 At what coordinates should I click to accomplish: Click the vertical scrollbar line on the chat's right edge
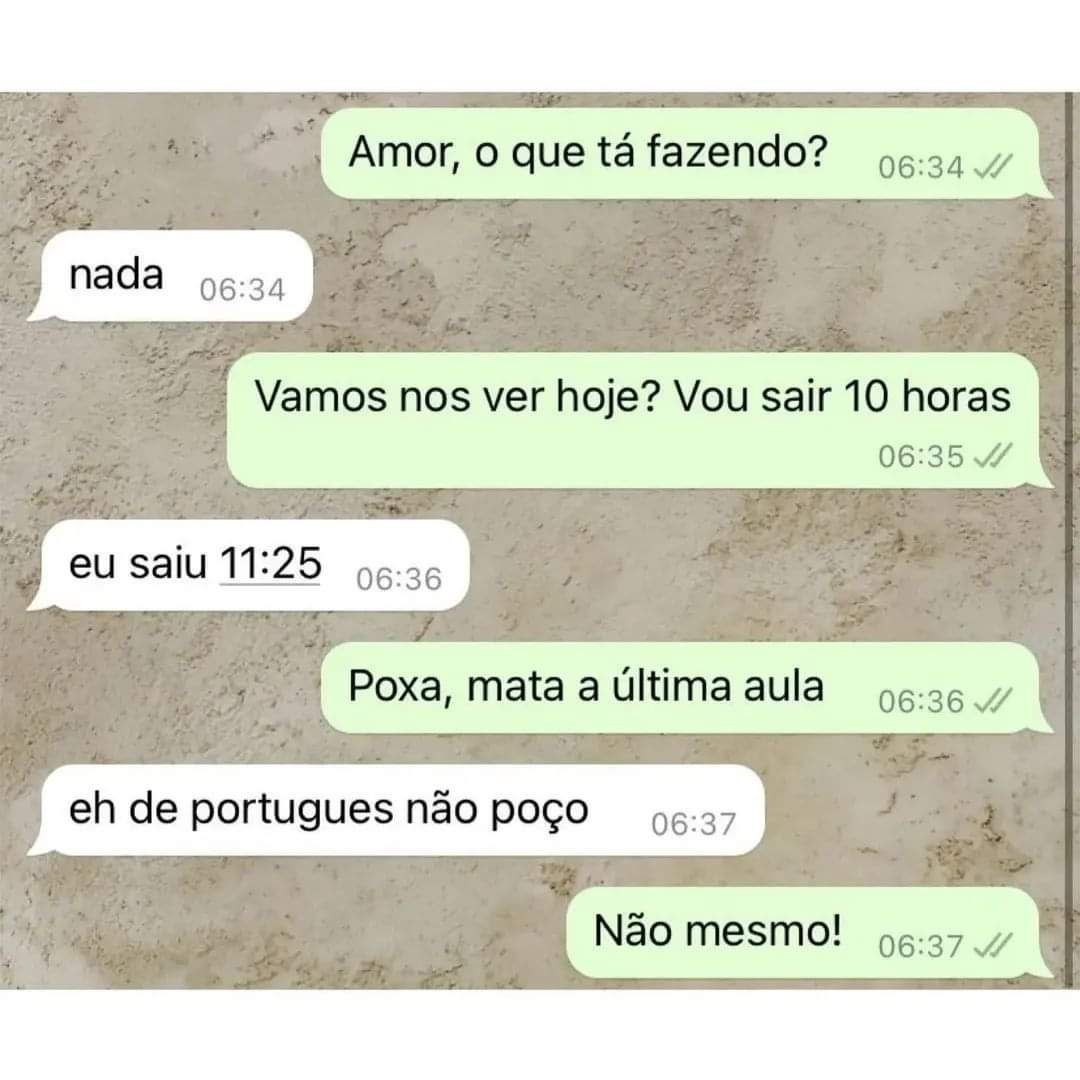[1069, 541]
